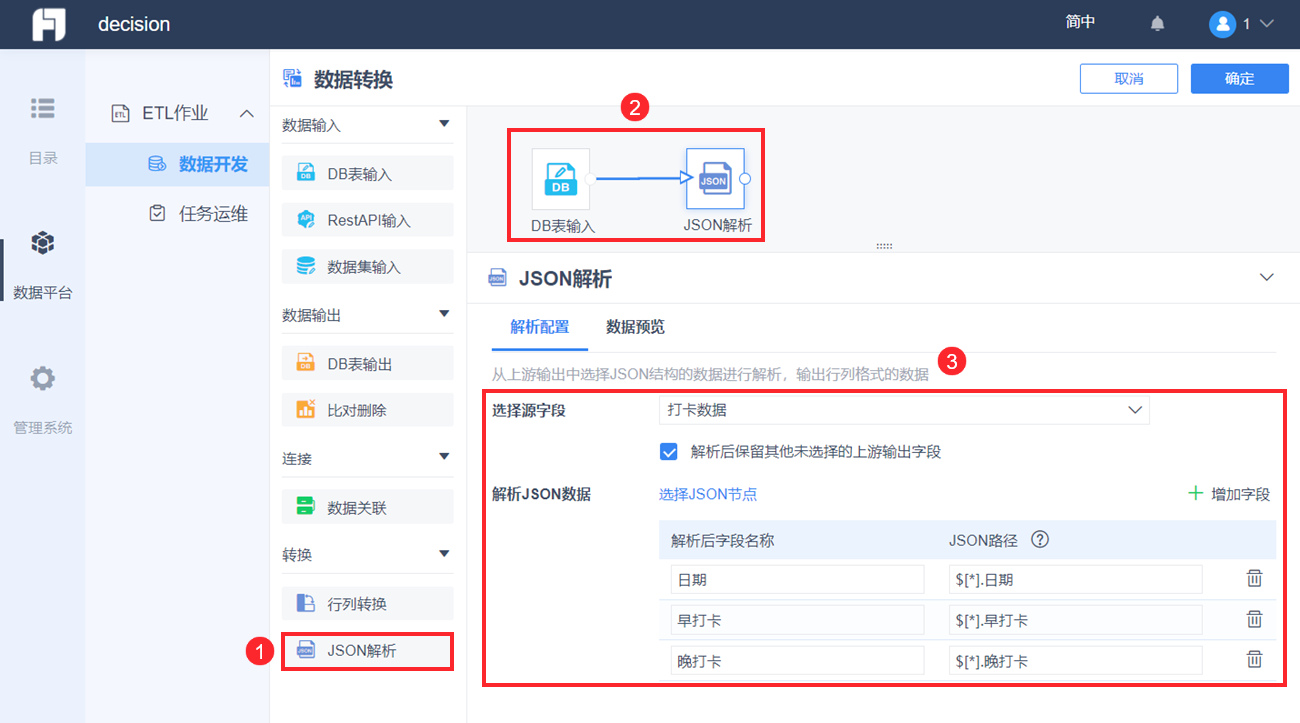The width and height of the screenshot is (1300, 723).
Task: Add the 数据关联 operator
Action: 368,507
